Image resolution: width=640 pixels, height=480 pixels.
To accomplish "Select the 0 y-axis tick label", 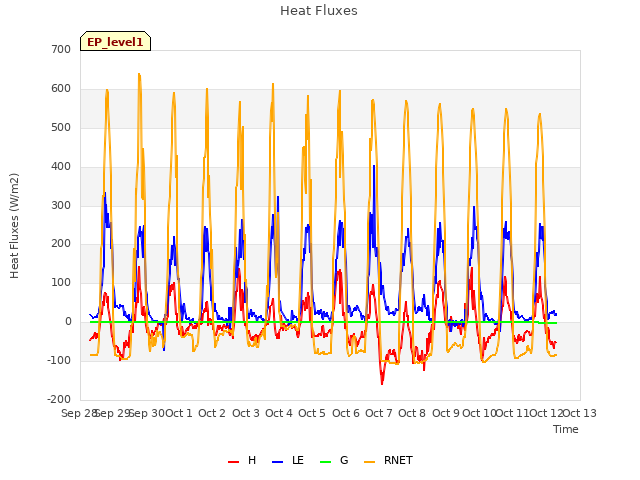I will [68, 322].
